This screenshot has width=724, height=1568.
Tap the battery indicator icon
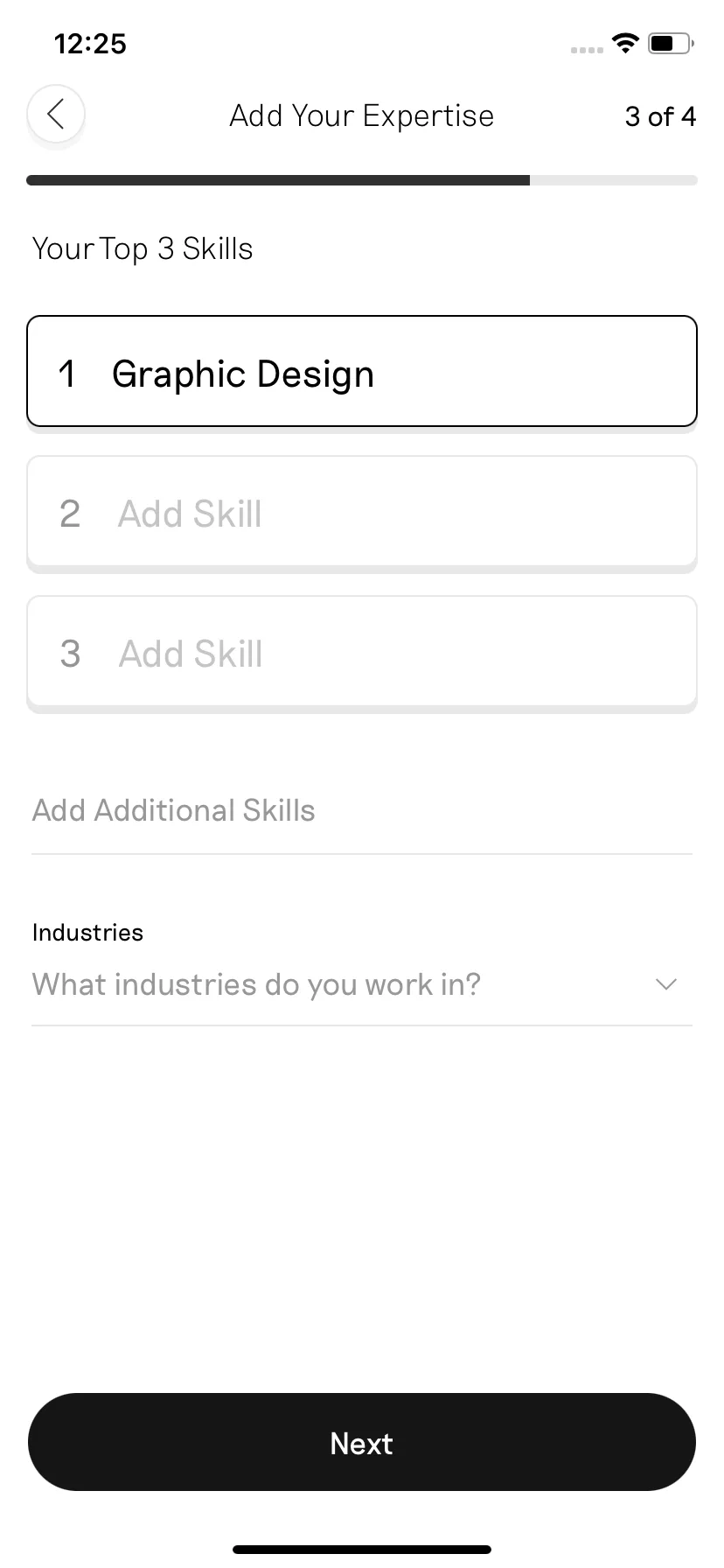point(672,42)
